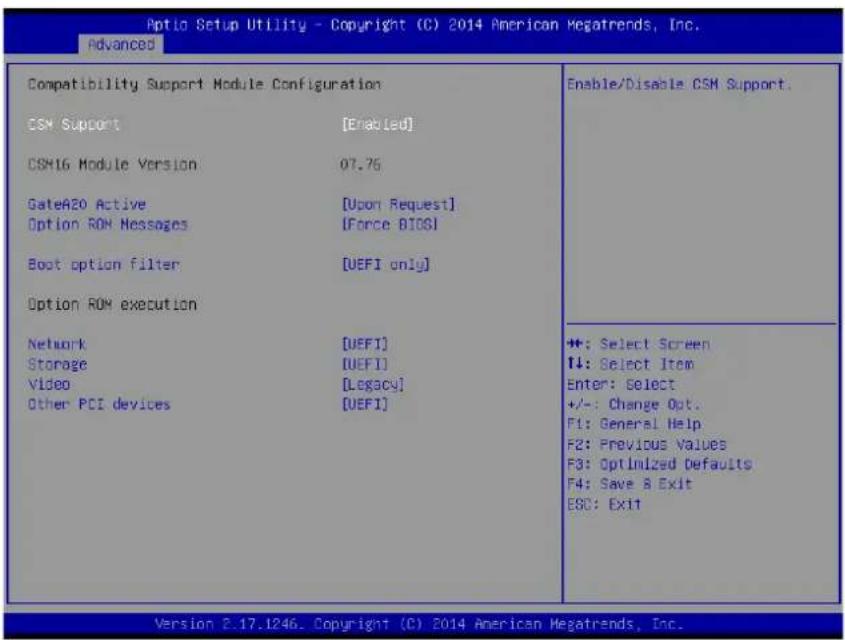Click Compatibility Support Module Configuration heading
Viewport: 845px width, 640px height.
click(x=204, y=85)
